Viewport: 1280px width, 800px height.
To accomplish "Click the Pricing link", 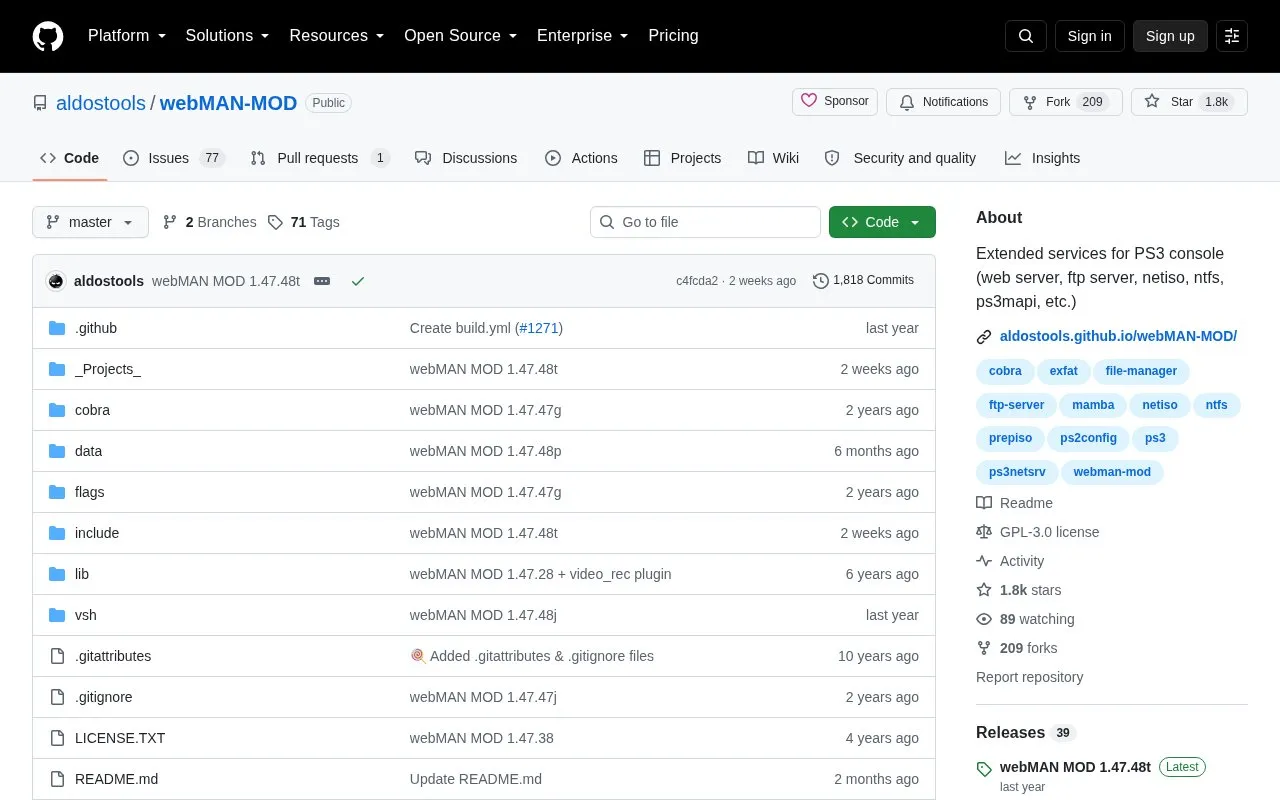I will pos(673,36).
